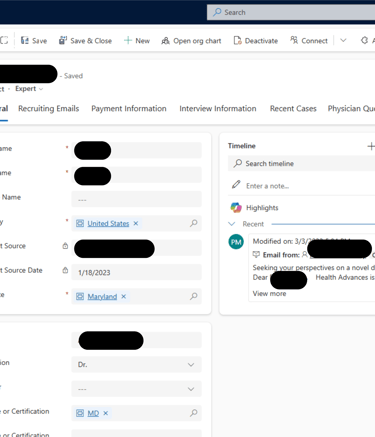Image resolution: width=375 pixels, height=437 pixels.
Task: Collapse the Recent timeline section
Action: tap(232, 224)
